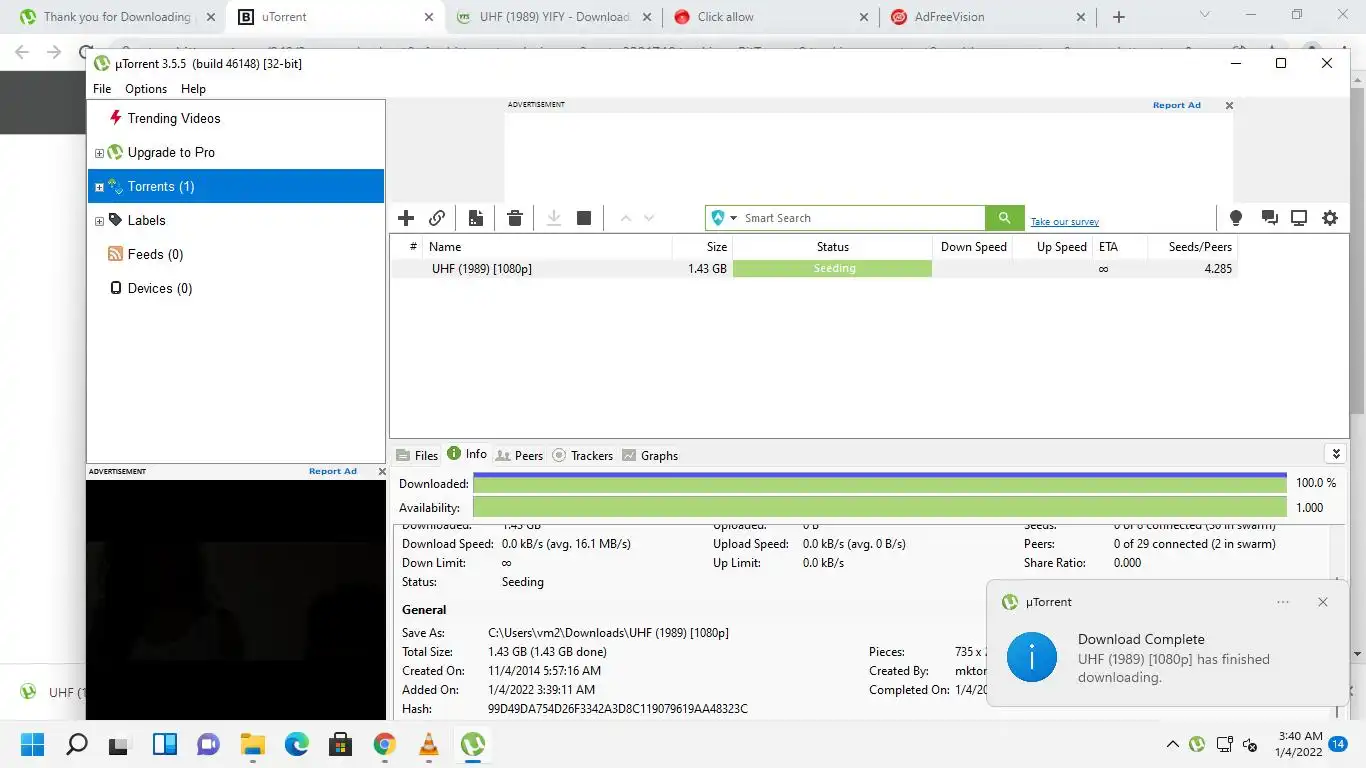Screen dimensions: 1366x768
Task: Expand the Labels tree node
Action: 99,221
